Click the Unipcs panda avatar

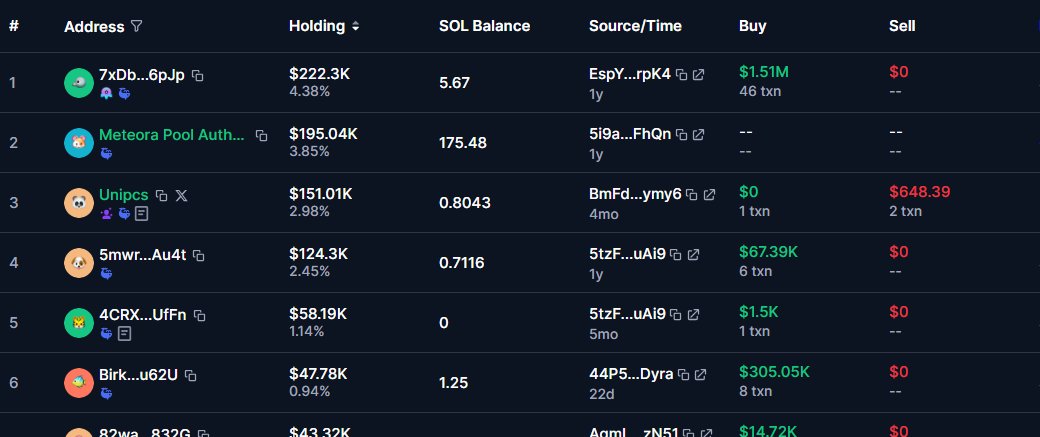[79, 203]
